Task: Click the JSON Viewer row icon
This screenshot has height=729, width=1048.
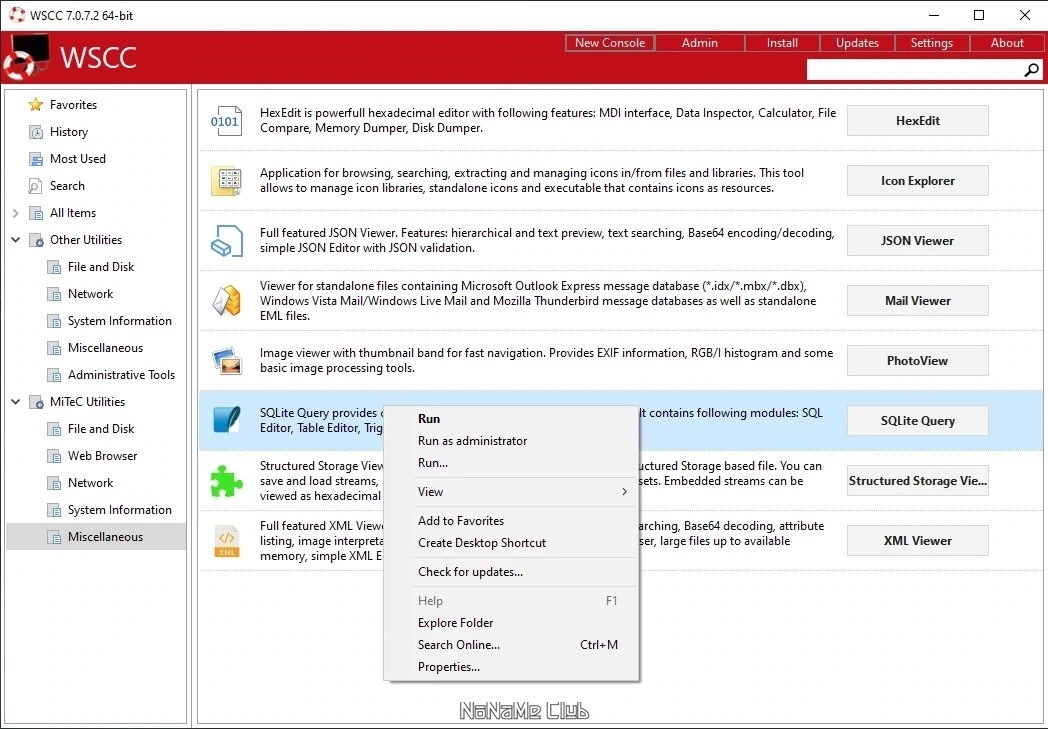Action: 227,241
